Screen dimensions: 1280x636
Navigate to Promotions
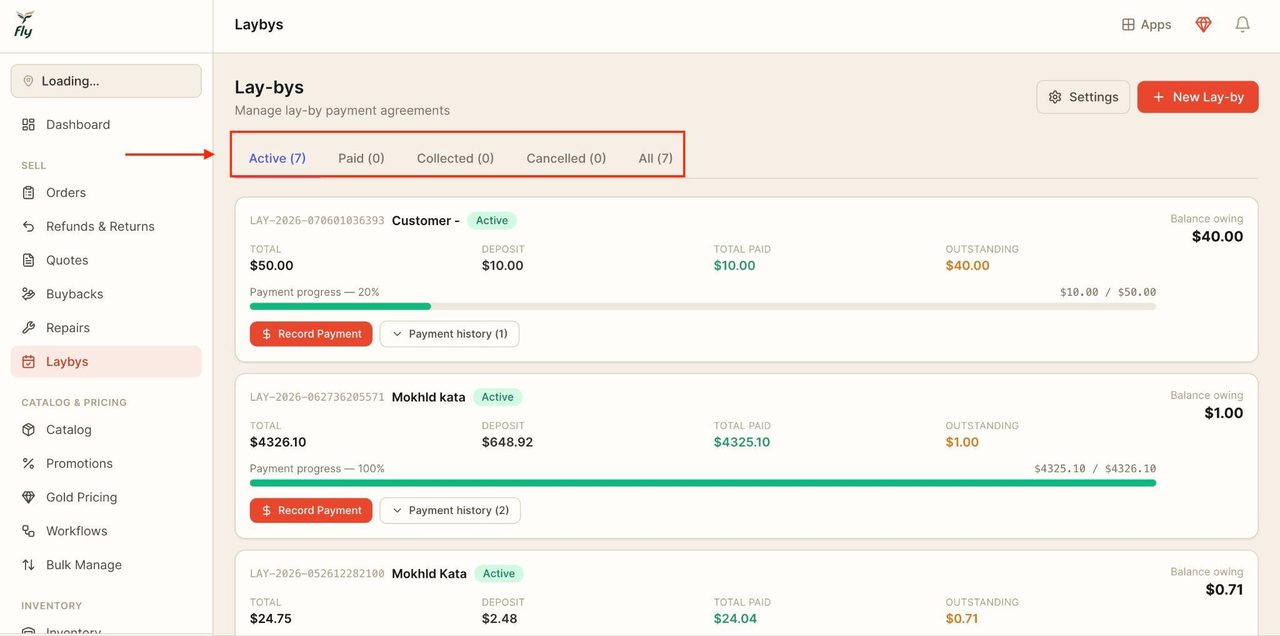[x=106, y=464]
